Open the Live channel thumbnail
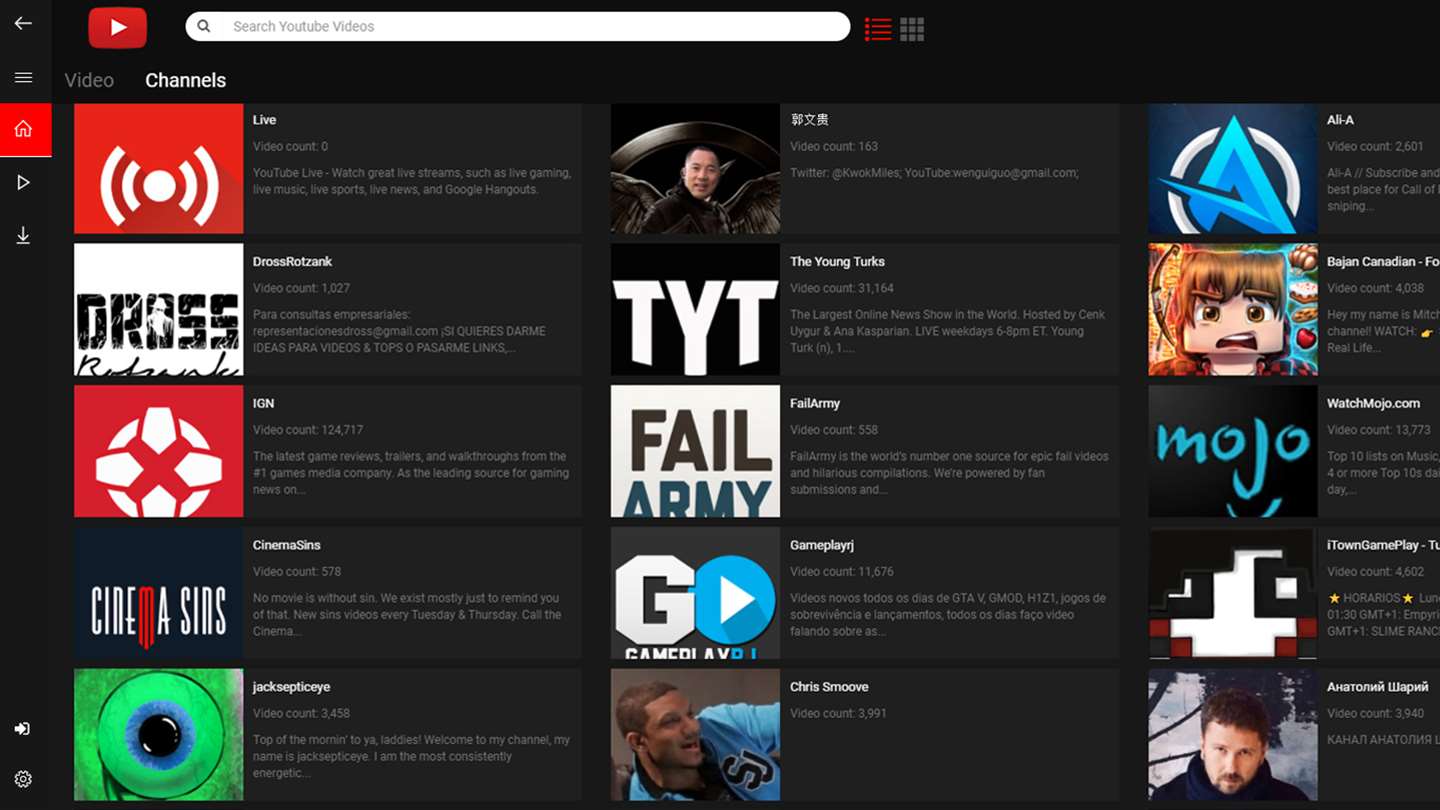Screen dimensions: 1440x810 click(x=159, y=169)
